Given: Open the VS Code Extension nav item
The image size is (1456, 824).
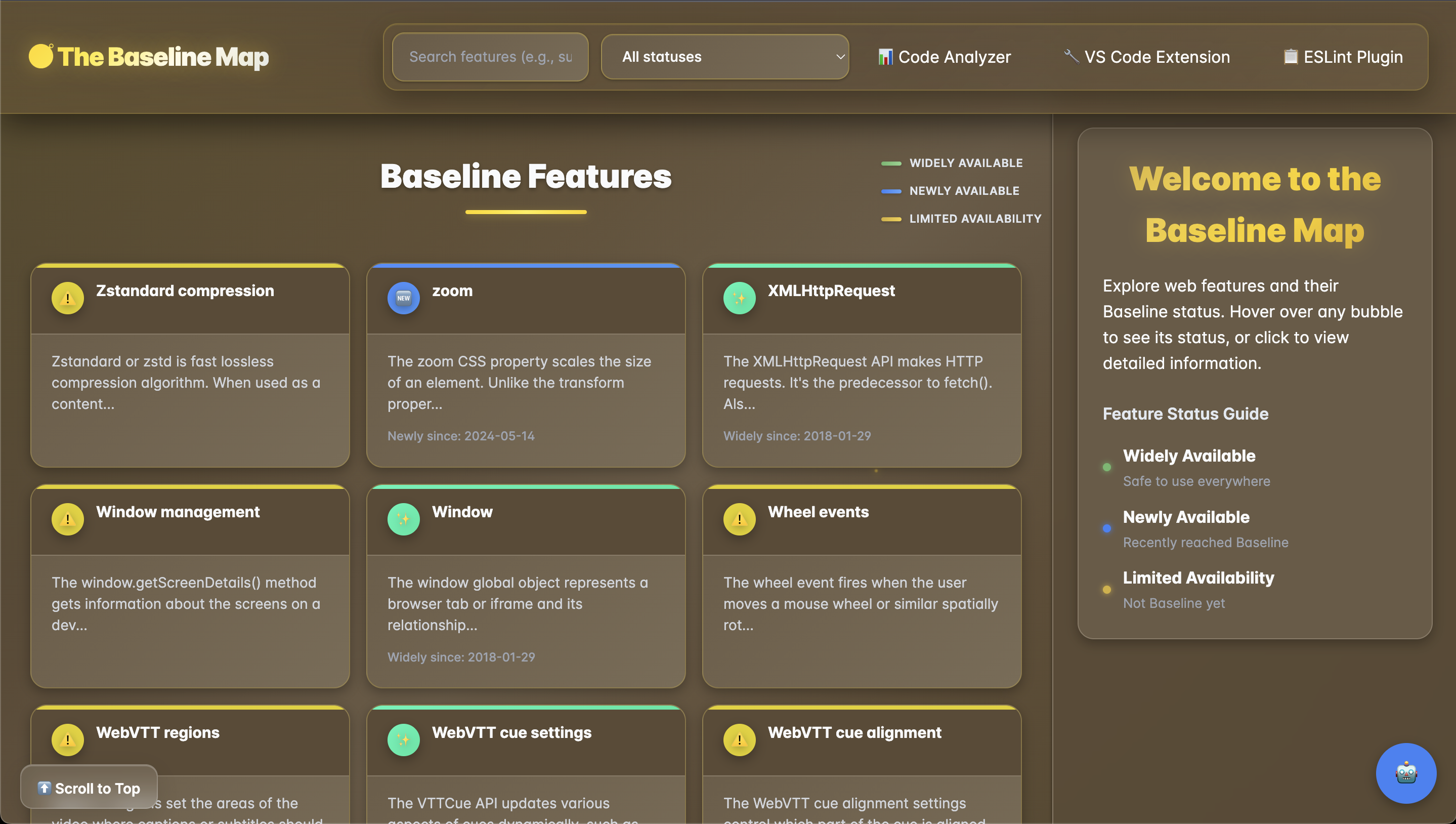Looking at the screenshot, I should pyautogui.click(x=1146, y=57).
